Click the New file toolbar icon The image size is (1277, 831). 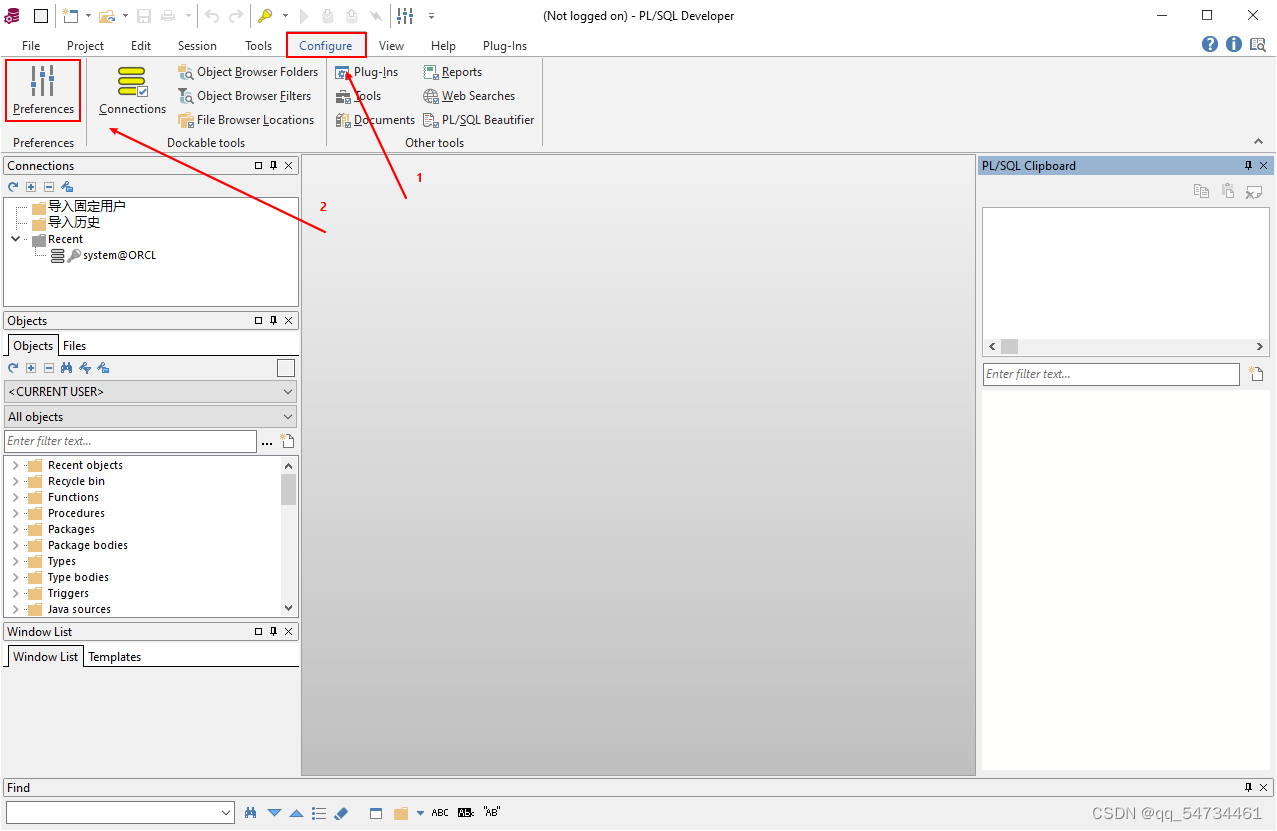click(70, 16)
